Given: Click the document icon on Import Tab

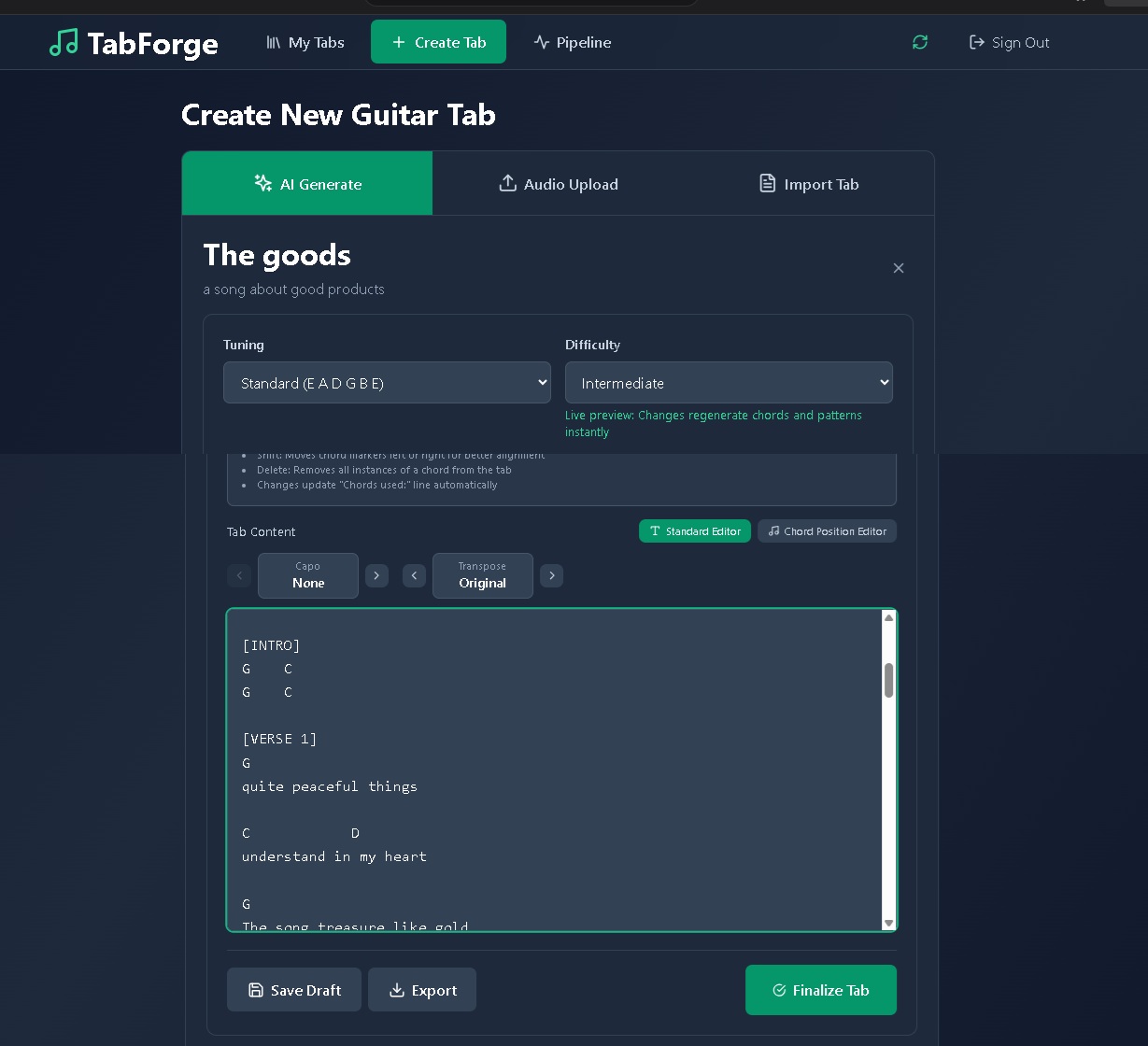Looking at the screenshot, I should (768, 183).
